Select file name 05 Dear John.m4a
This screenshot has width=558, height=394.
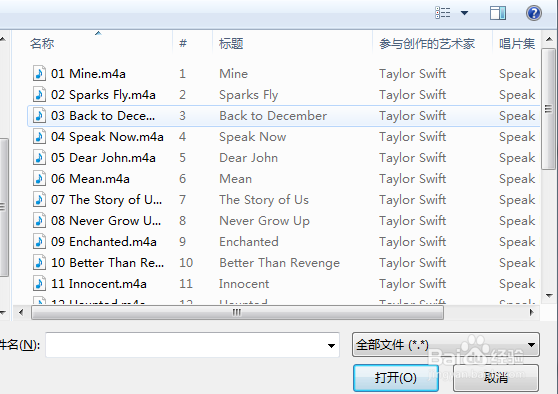pyautogui.click(x=103, y=158)
